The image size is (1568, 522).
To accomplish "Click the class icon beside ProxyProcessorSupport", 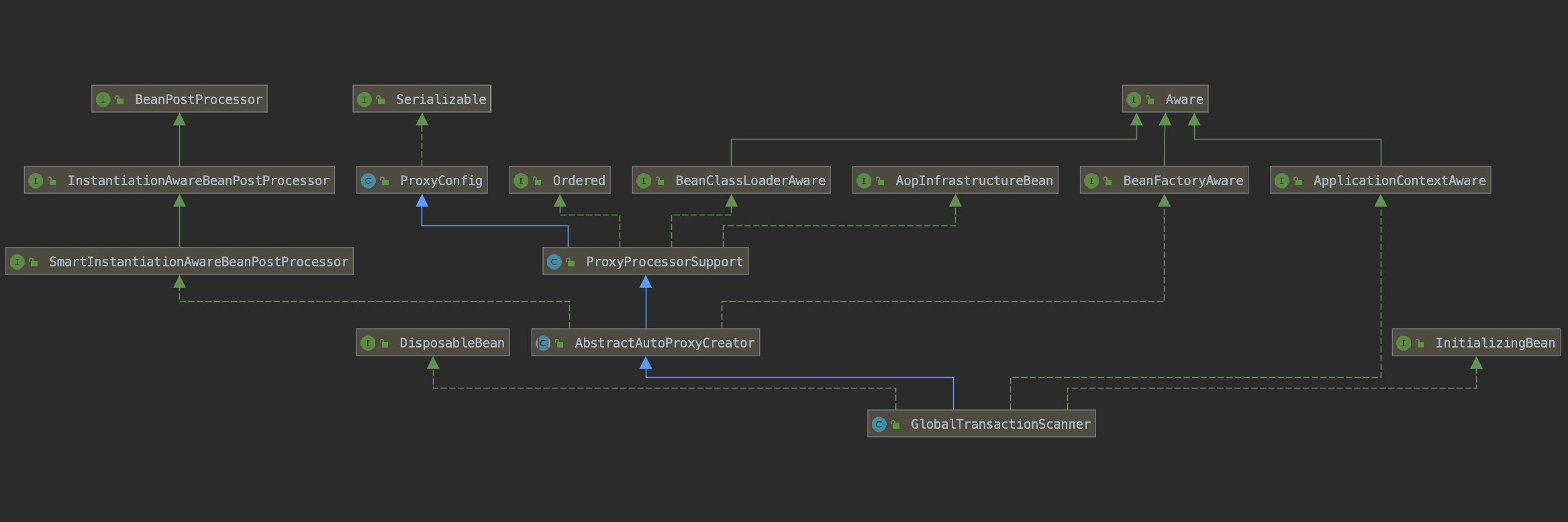I will tap(554, 262).
